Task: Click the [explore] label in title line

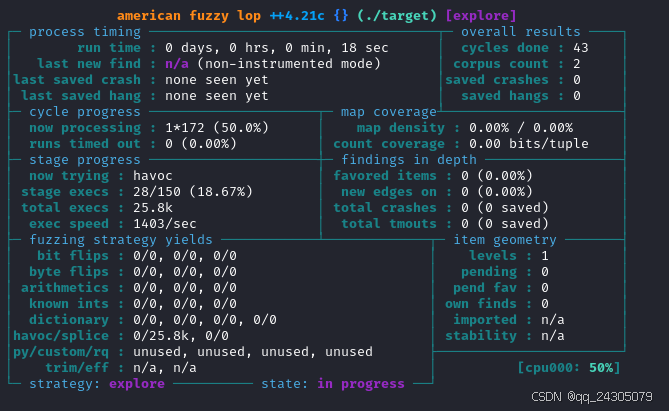Action: tap(481, 16)
